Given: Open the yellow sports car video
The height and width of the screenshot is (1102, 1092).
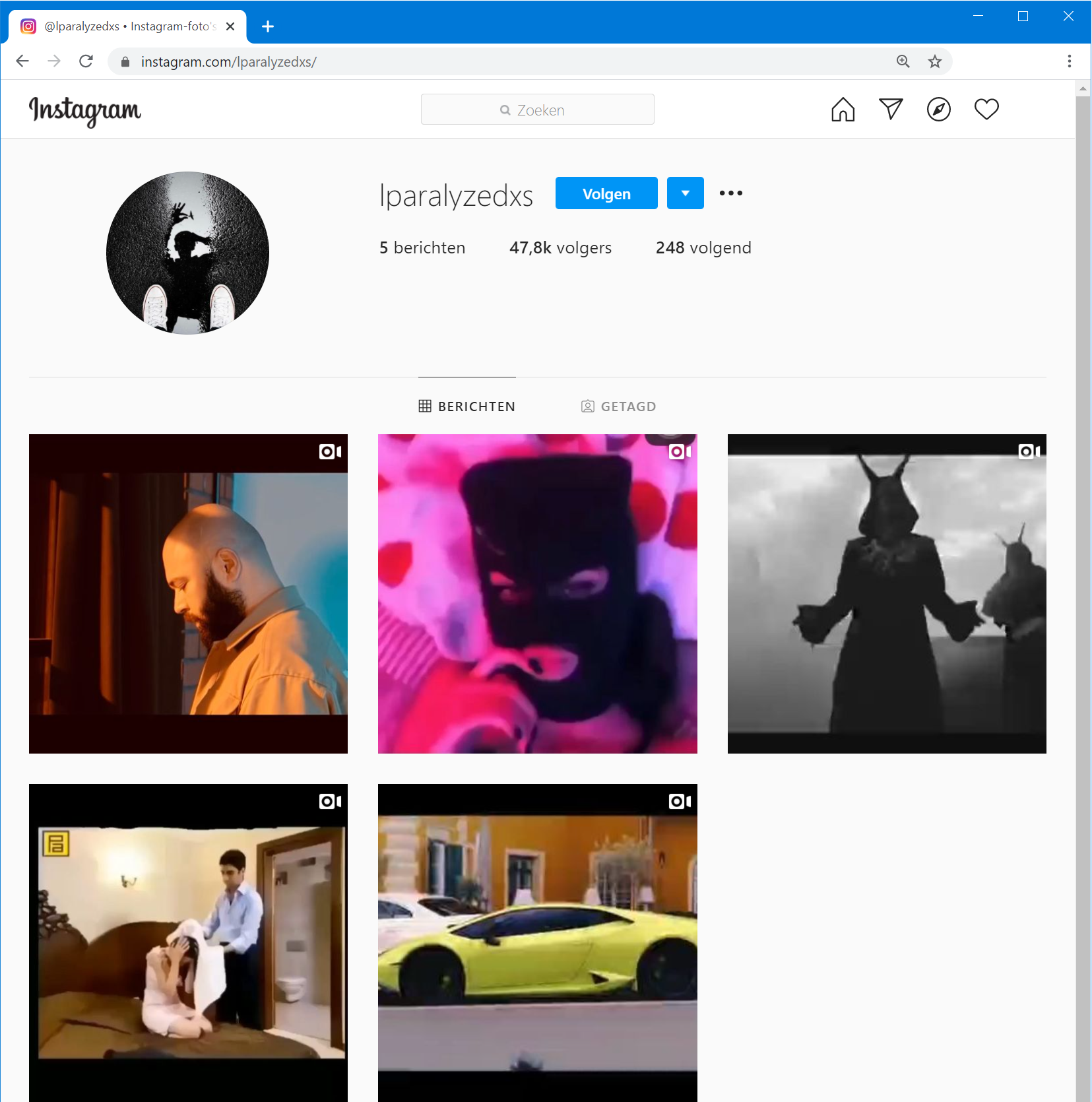Looking at the screenshot, I should (x=538, y=942).
